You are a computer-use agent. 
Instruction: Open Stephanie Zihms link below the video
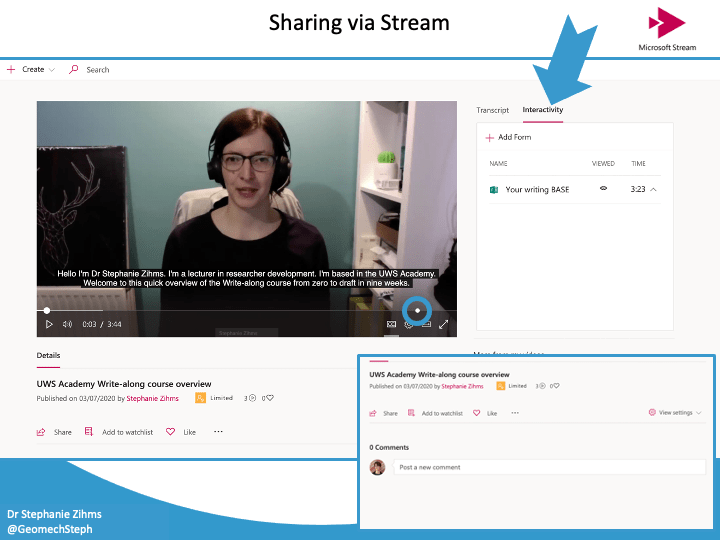click(x=152, y=398)
